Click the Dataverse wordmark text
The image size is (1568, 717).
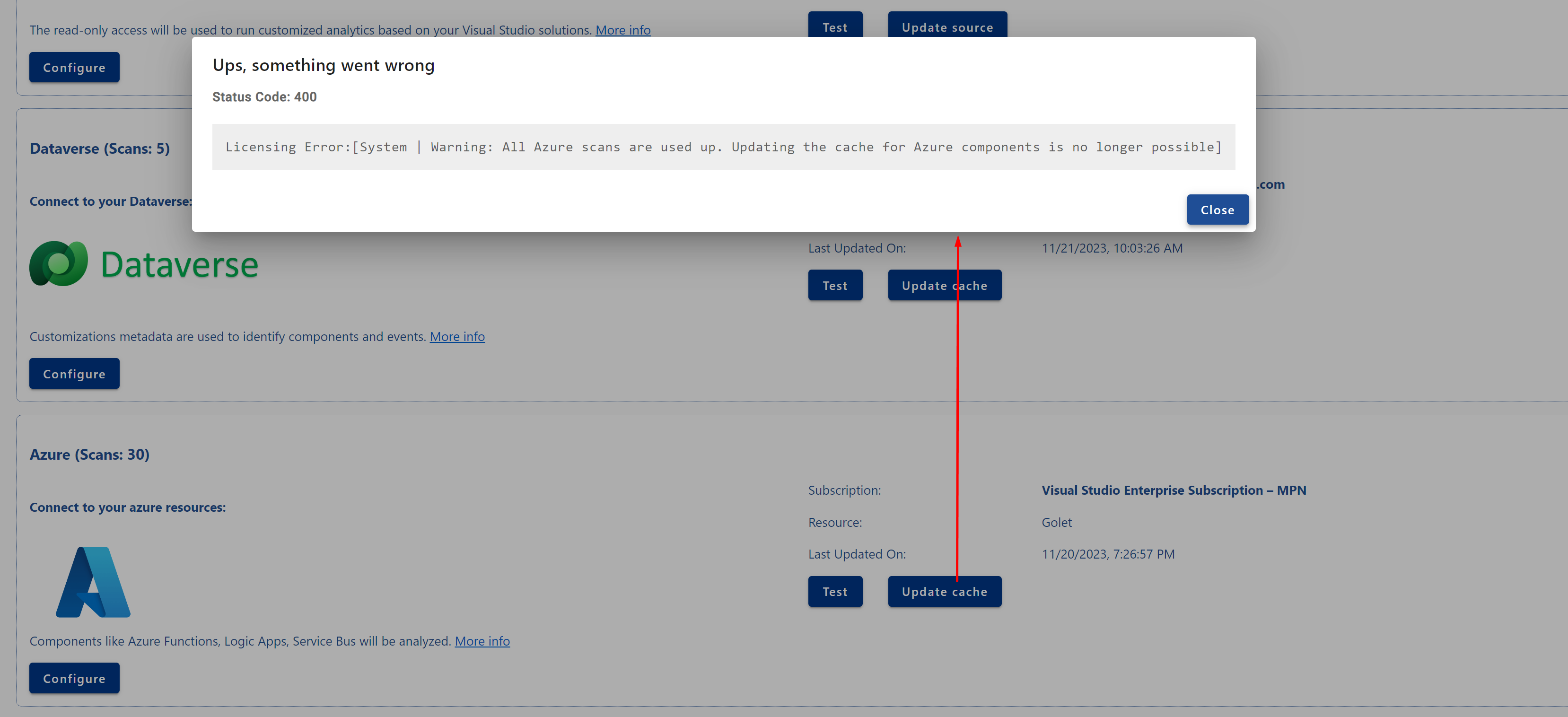click(180, 265)
